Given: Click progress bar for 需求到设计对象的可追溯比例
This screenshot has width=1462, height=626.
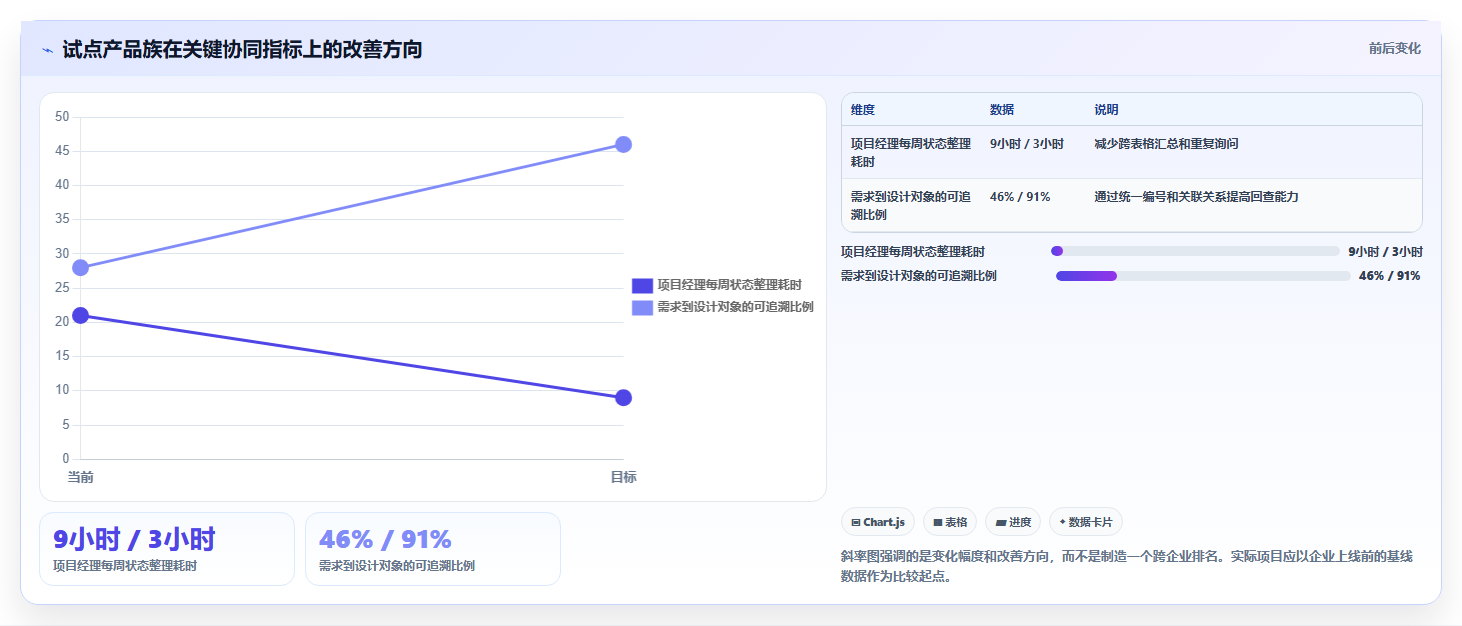Looking at the screenshot, I should (x=1203, y=276).
